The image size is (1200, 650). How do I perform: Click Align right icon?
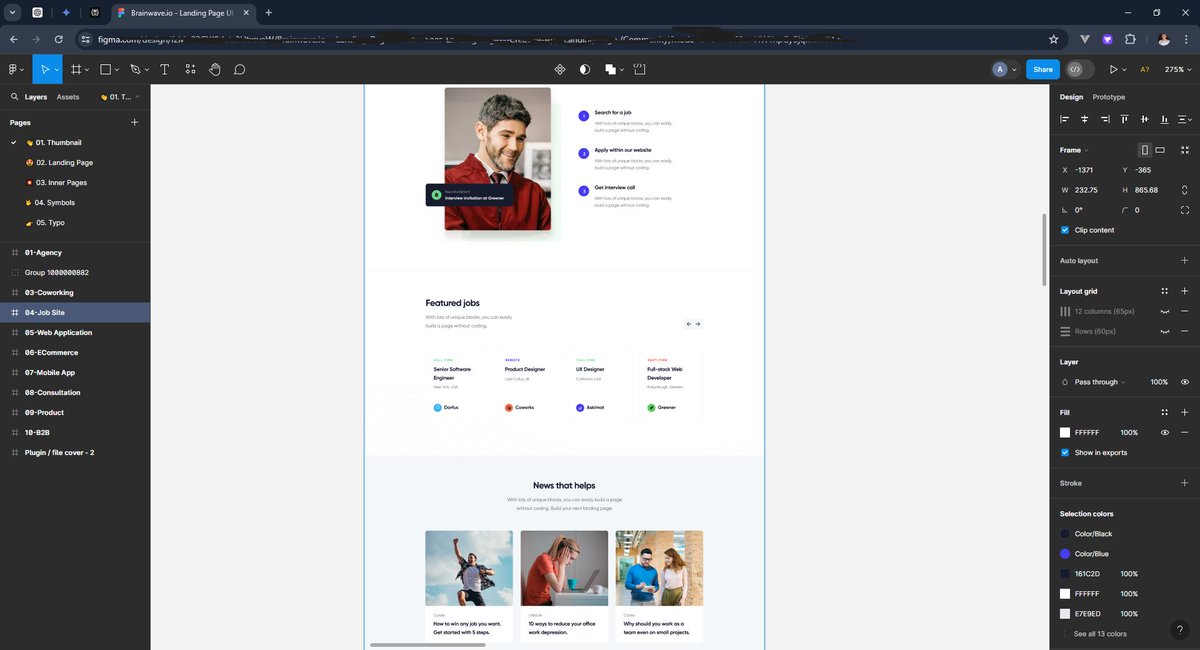point(1105,119)
